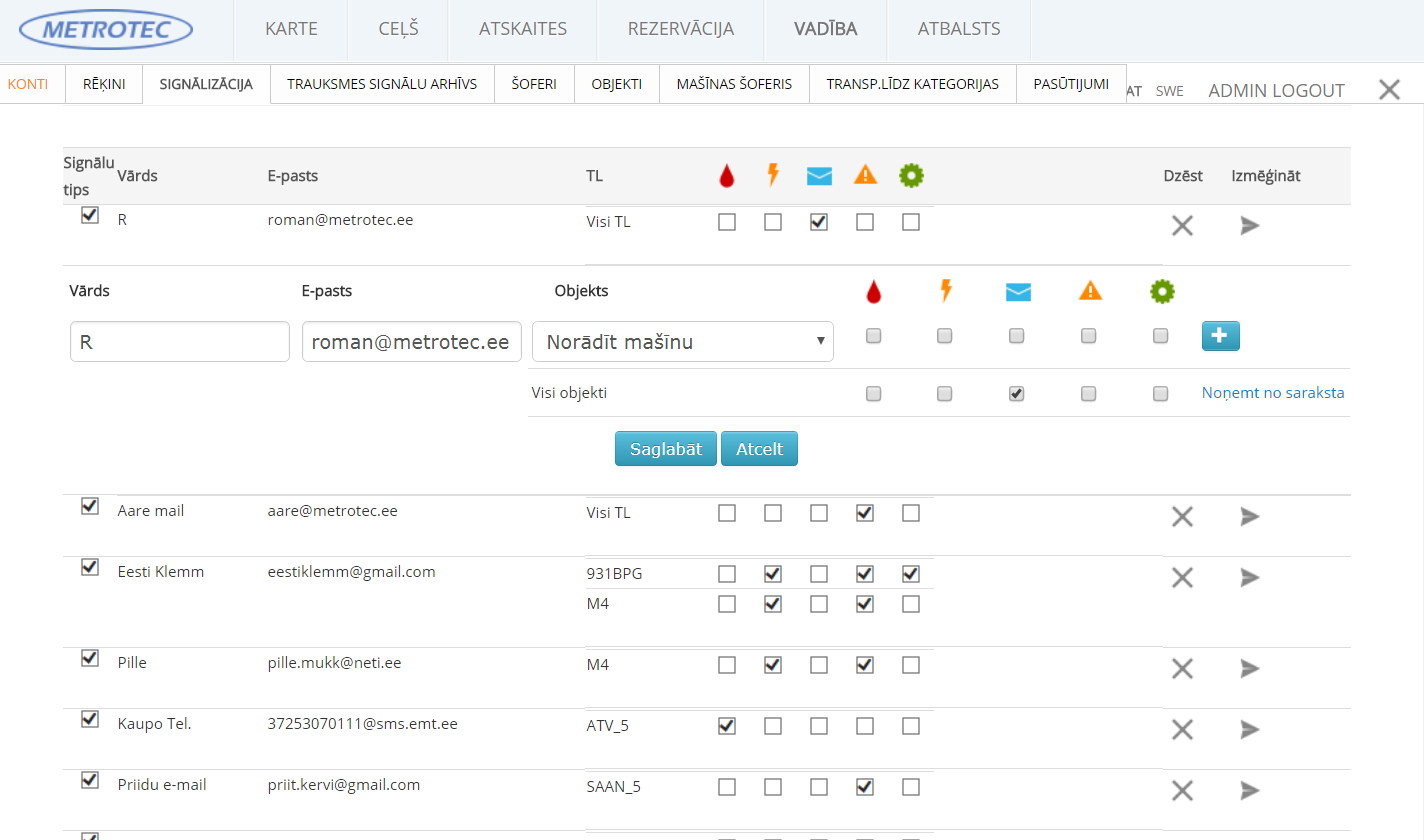Viewport: 1424px width, 840px height.
Task: Switch to the ŠOFERI tab
Action: coord(534,84)
